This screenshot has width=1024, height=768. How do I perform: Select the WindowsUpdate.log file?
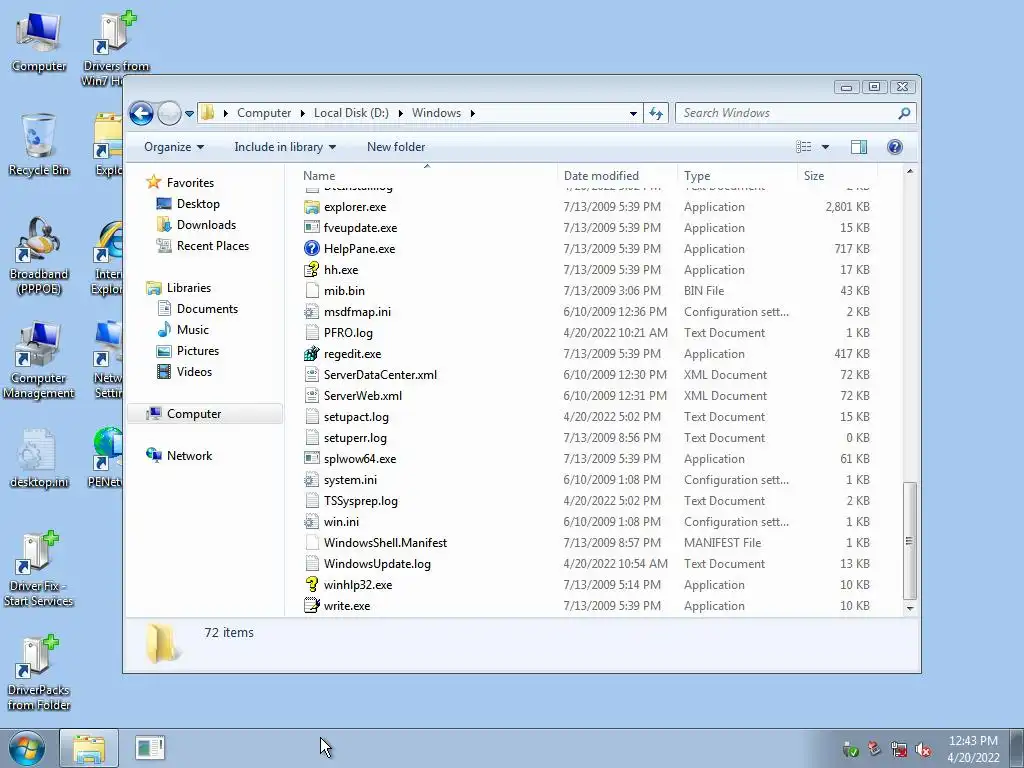point(377,564)
